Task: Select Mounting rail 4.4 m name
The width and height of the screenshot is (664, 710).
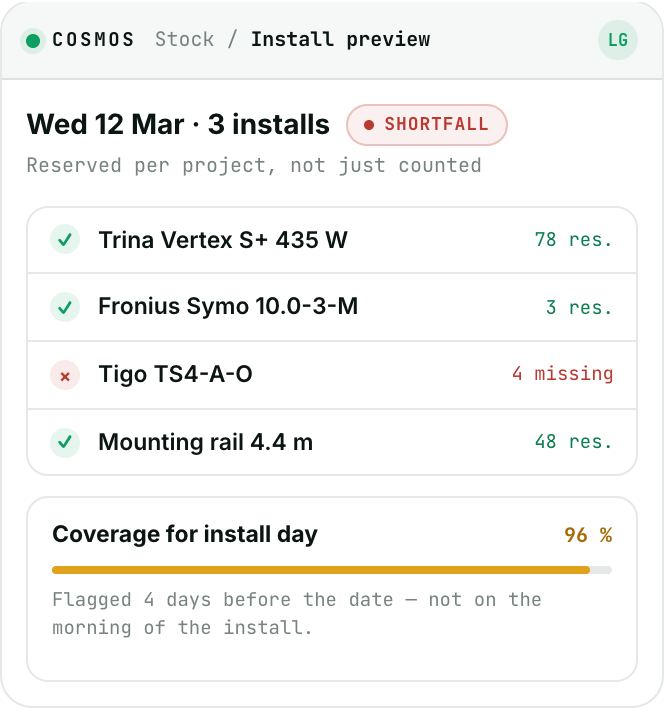Action: 206,442
